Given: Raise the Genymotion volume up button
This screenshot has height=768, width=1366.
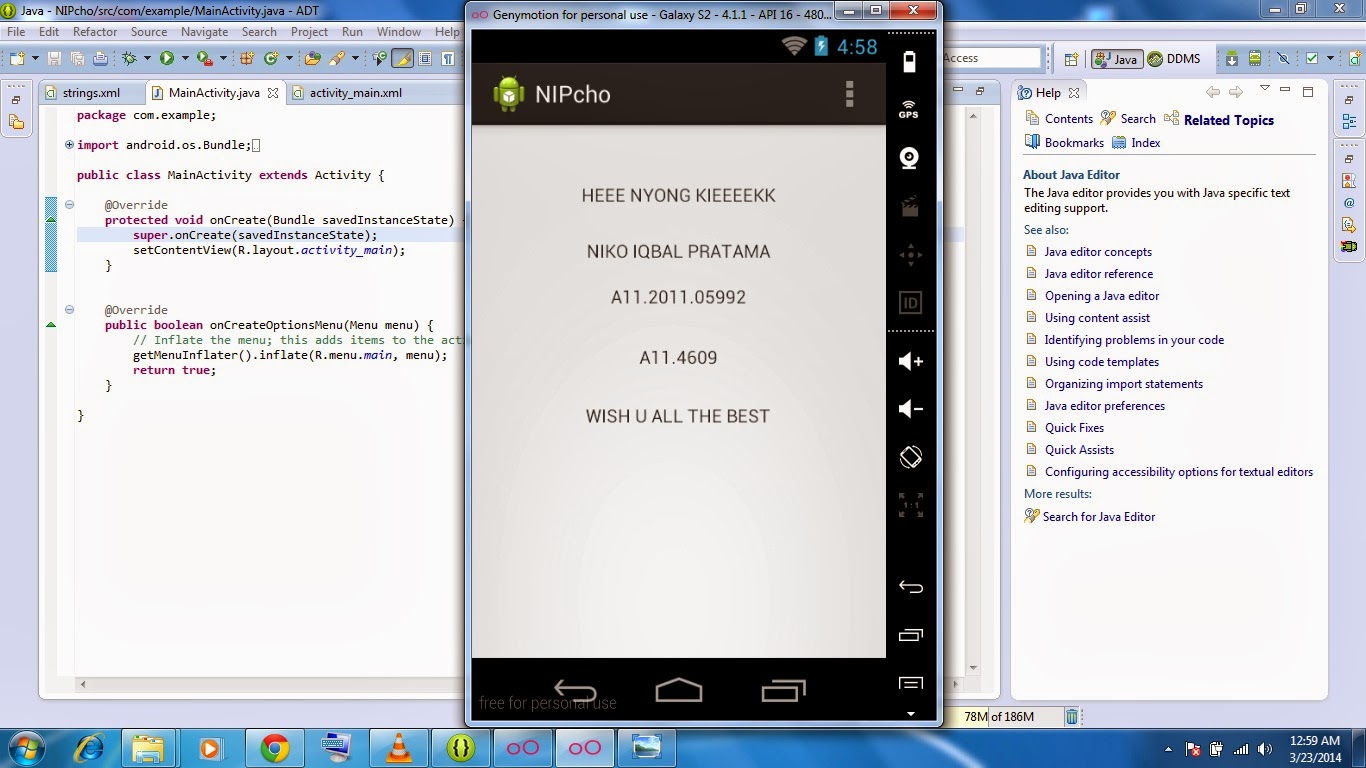Looking at the screenshot, I should [910, 361].
